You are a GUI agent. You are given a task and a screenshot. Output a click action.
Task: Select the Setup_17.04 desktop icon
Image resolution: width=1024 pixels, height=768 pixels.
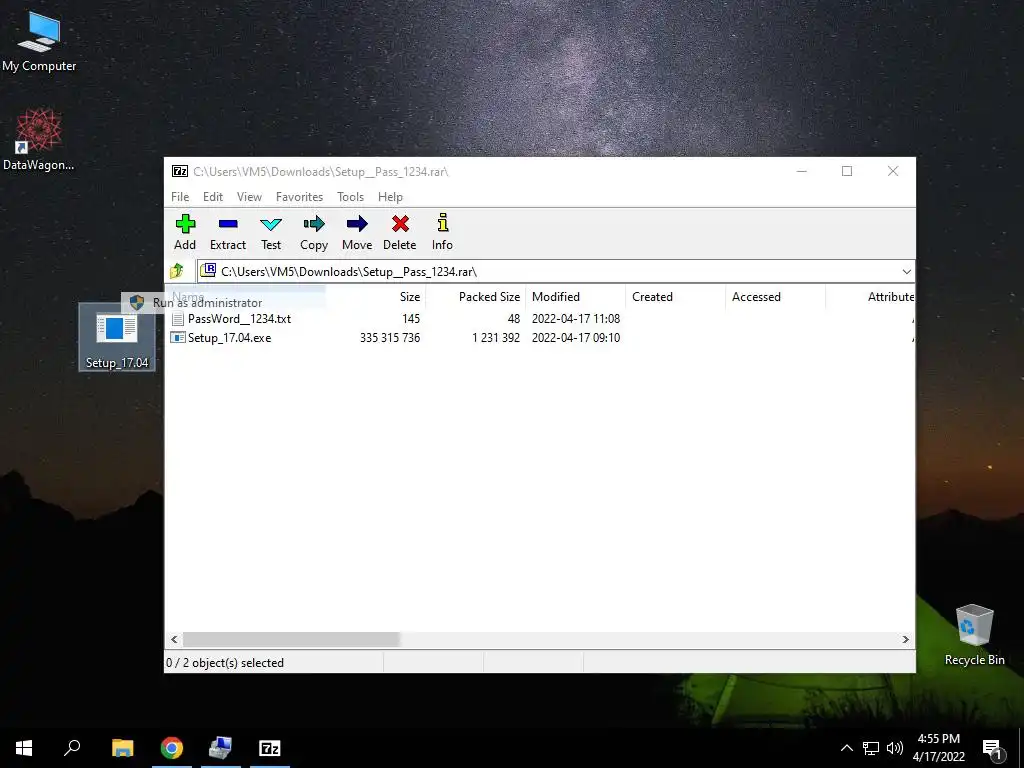(x=117, y=338)
